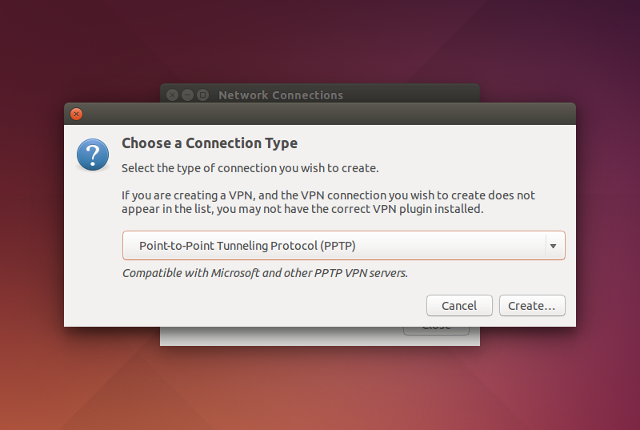Click the 'Compatible with Microsoft' description text
Viewport: 640px width, 430px height.
click(x=265, y=273)
